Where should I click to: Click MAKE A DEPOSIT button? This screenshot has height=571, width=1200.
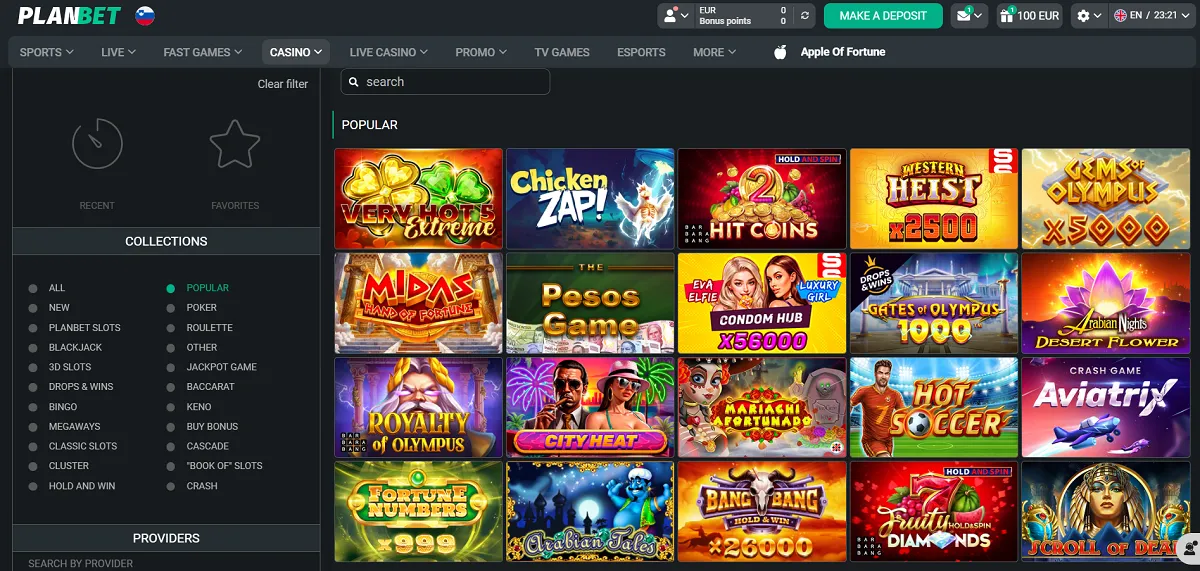click(x=883, y=16)
